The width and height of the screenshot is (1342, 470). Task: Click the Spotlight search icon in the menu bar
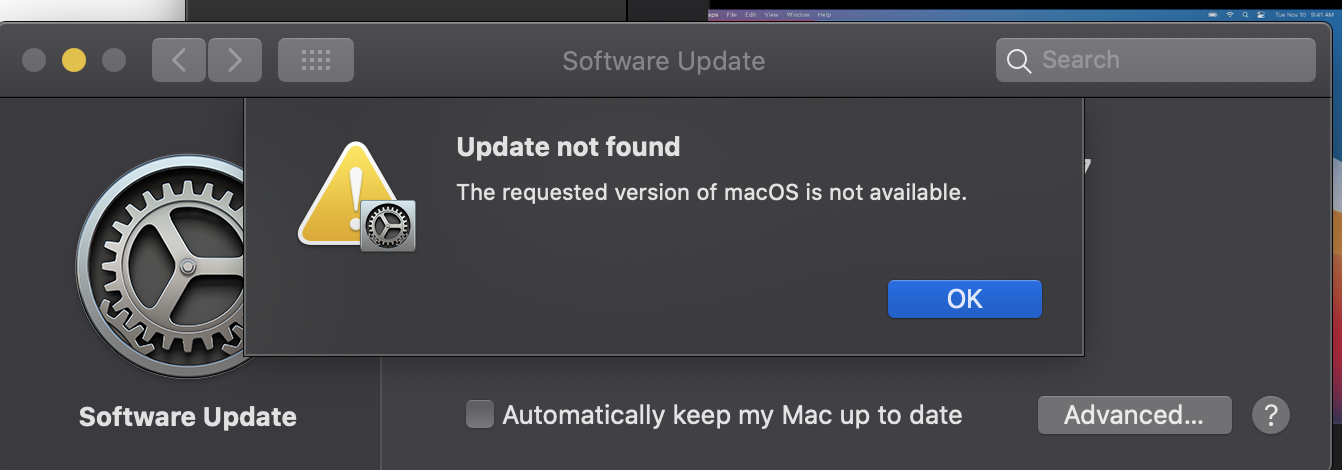pyautogui.click(x=1245, y=15)
